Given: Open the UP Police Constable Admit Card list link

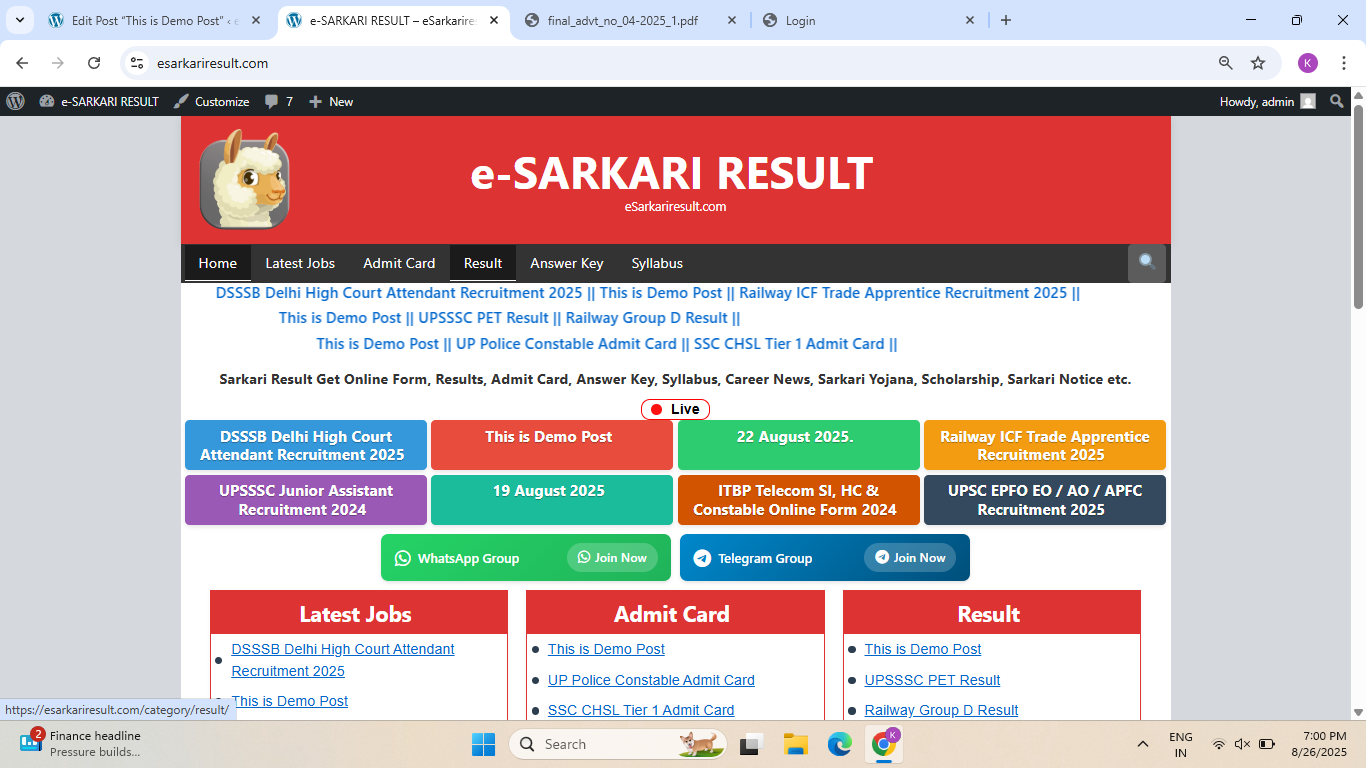Looking at the screenshot, I should 651,680.
